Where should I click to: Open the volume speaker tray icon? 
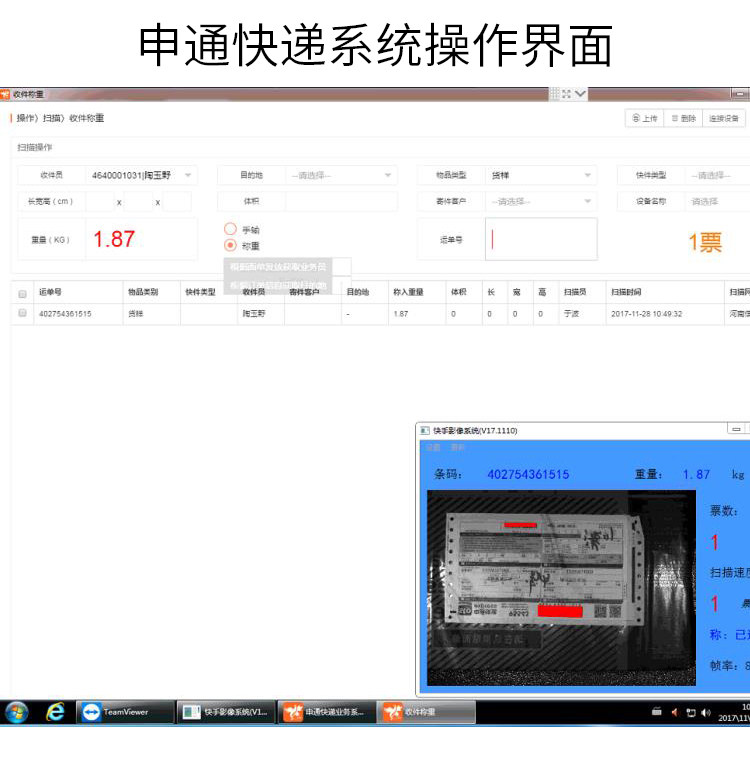(706, 713)
